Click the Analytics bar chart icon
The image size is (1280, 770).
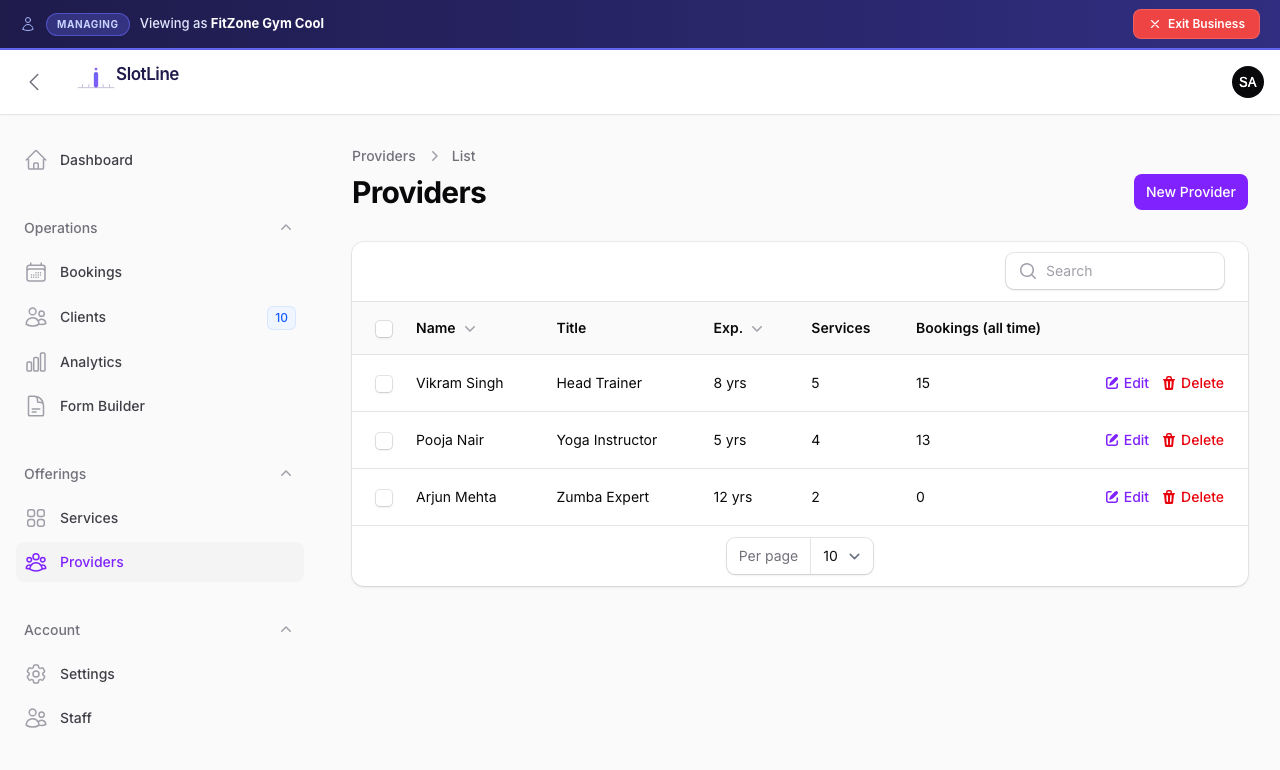[x=36, y=362]
